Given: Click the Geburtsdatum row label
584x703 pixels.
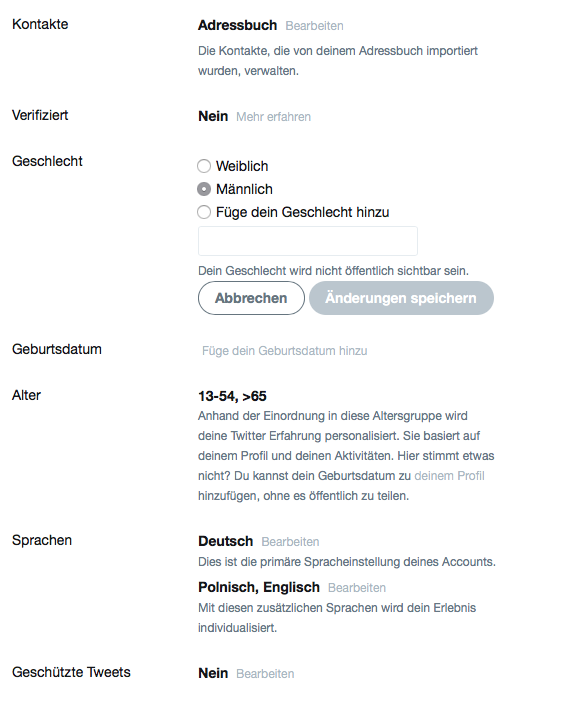Looking at the screenshot, I should click(x=57, y=349).
